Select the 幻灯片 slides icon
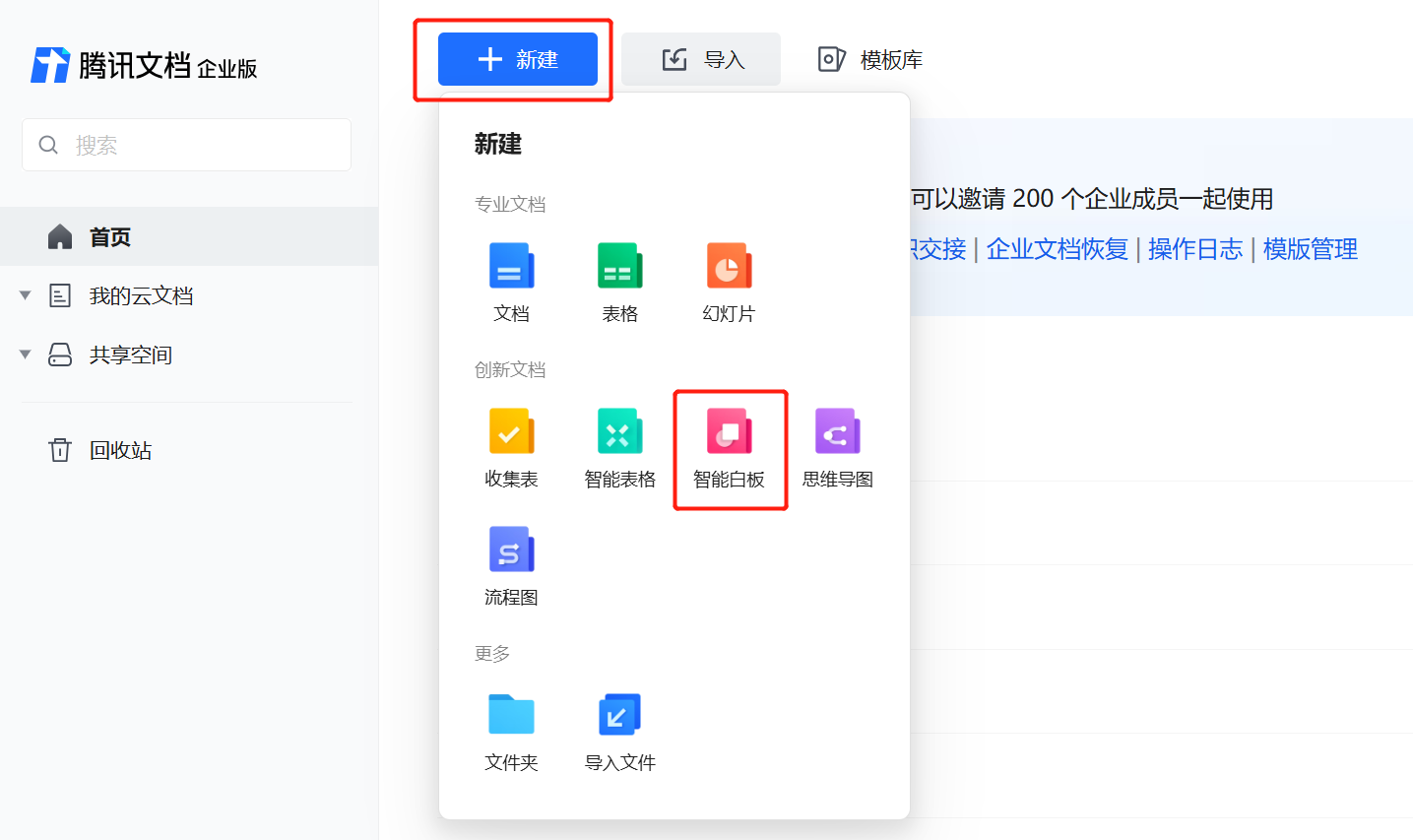Screen dimensions: 1413x840 point(729,266)
